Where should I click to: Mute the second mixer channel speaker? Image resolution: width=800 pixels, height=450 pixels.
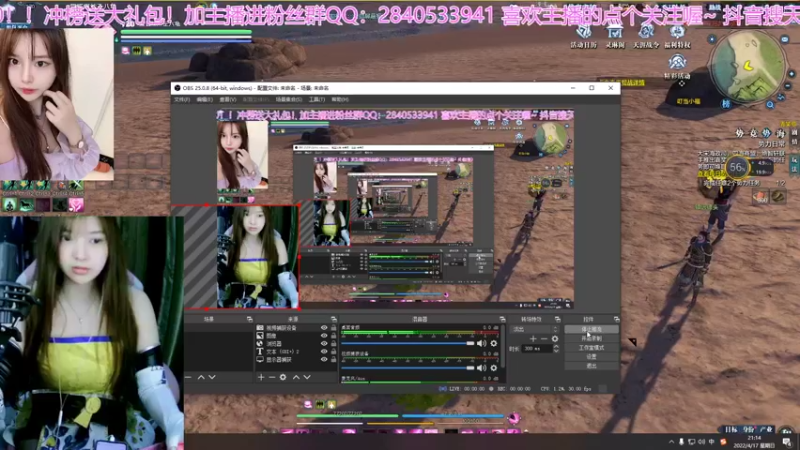coord(481,367)
